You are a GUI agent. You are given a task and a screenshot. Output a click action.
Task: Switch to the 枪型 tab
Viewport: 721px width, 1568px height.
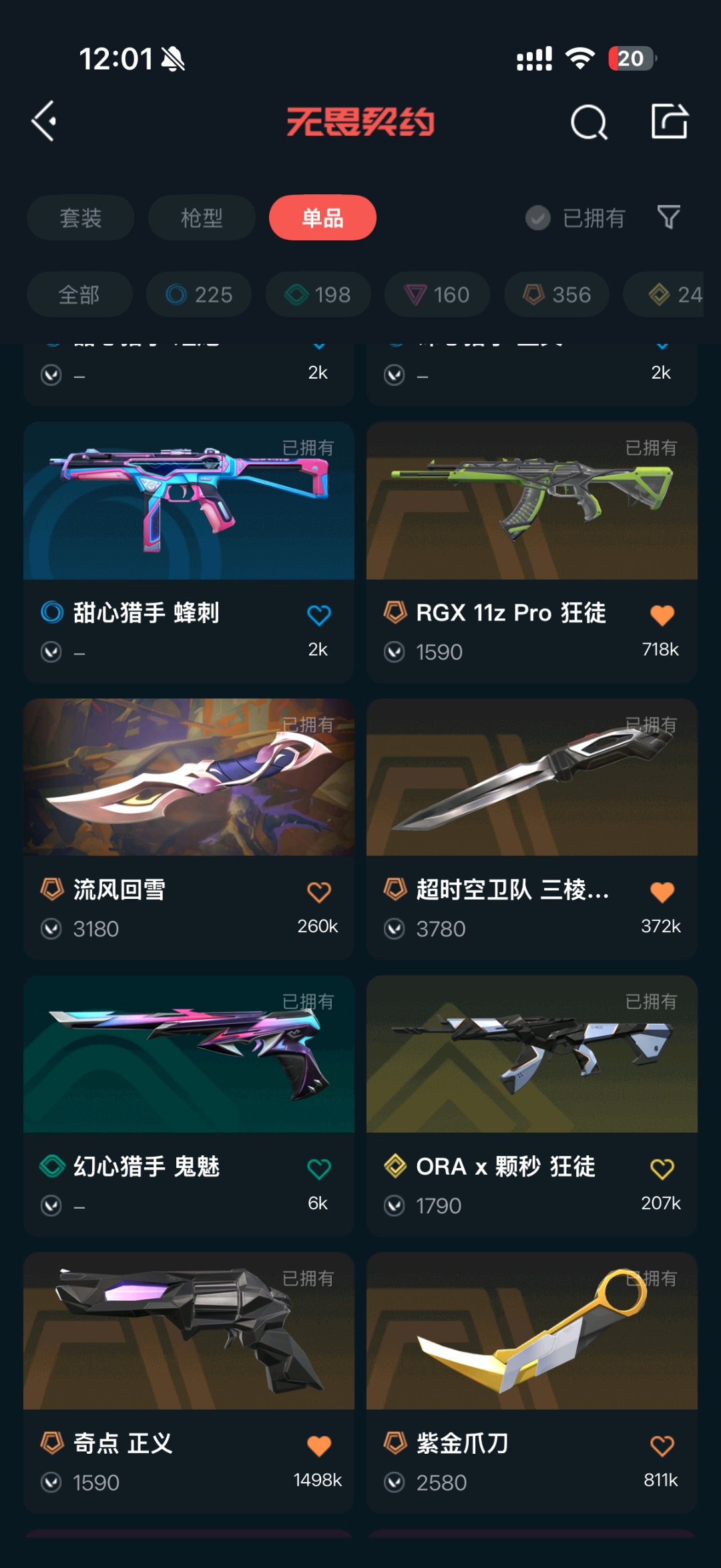coord(202,218)
